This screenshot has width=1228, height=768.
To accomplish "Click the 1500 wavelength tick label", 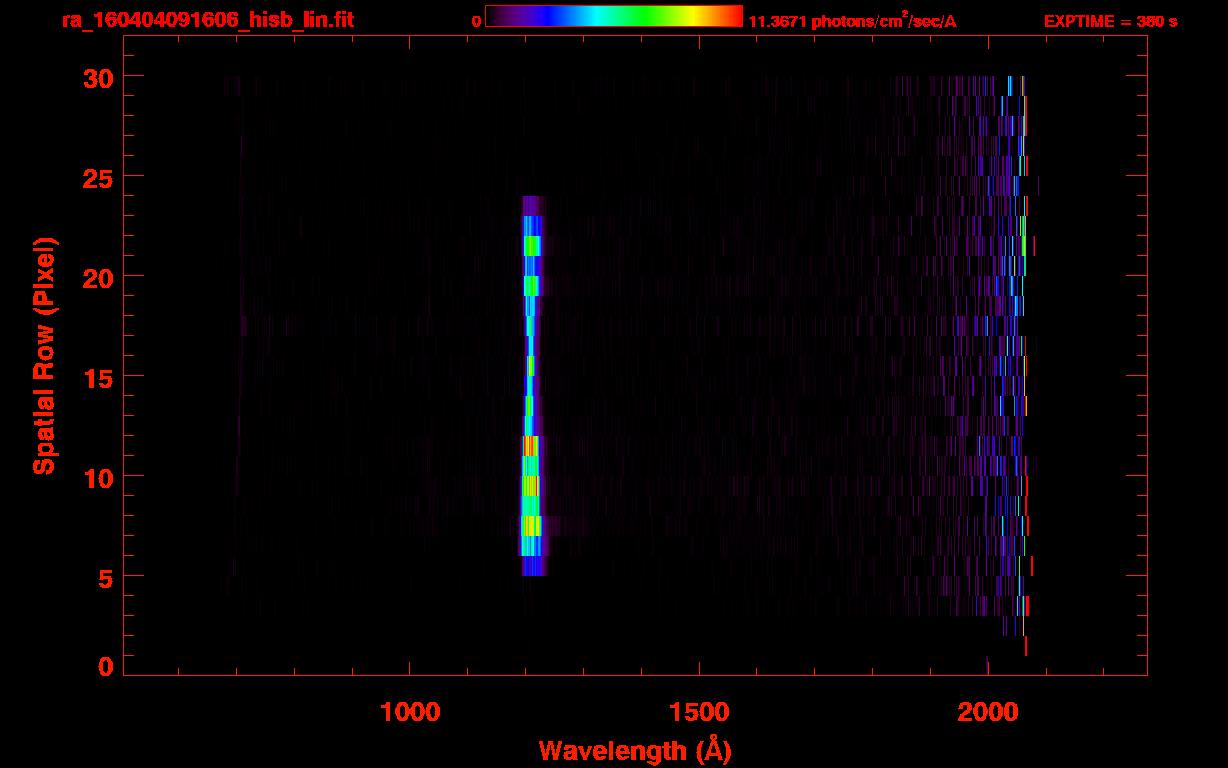I will [699, 712].
